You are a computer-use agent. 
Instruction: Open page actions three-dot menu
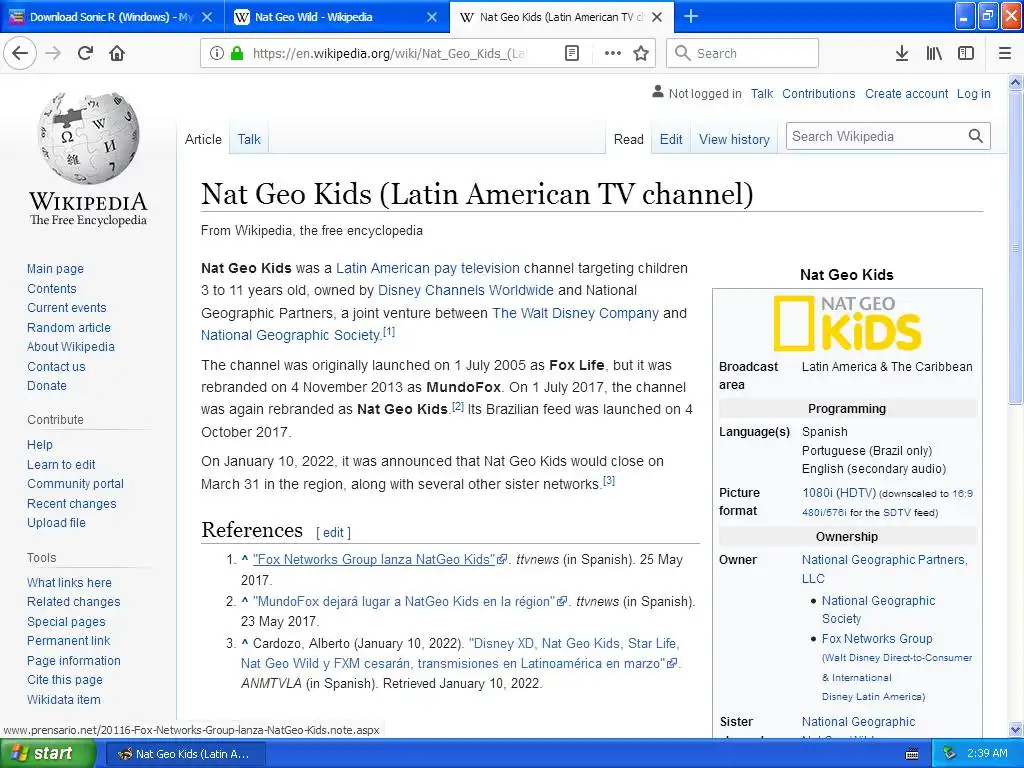pos(613,53)
